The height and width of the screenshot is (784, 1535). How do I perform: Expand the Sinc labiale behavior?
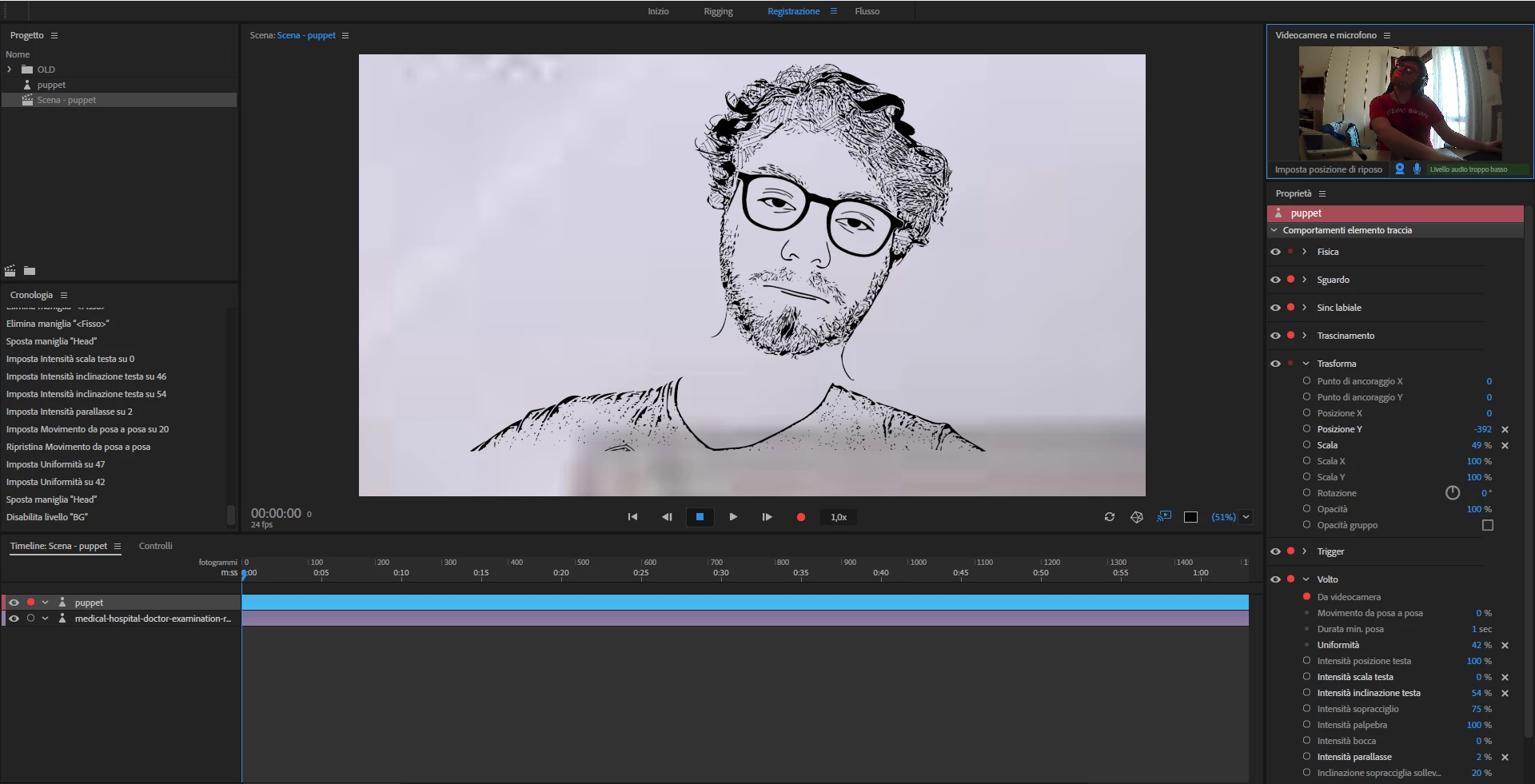[1305, 308]
